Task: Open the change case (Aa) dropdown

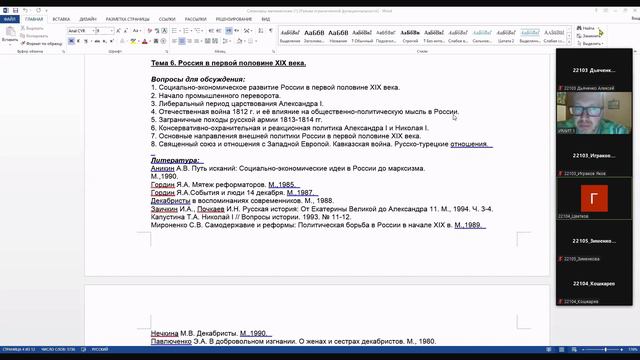Action: pos(137,31)
